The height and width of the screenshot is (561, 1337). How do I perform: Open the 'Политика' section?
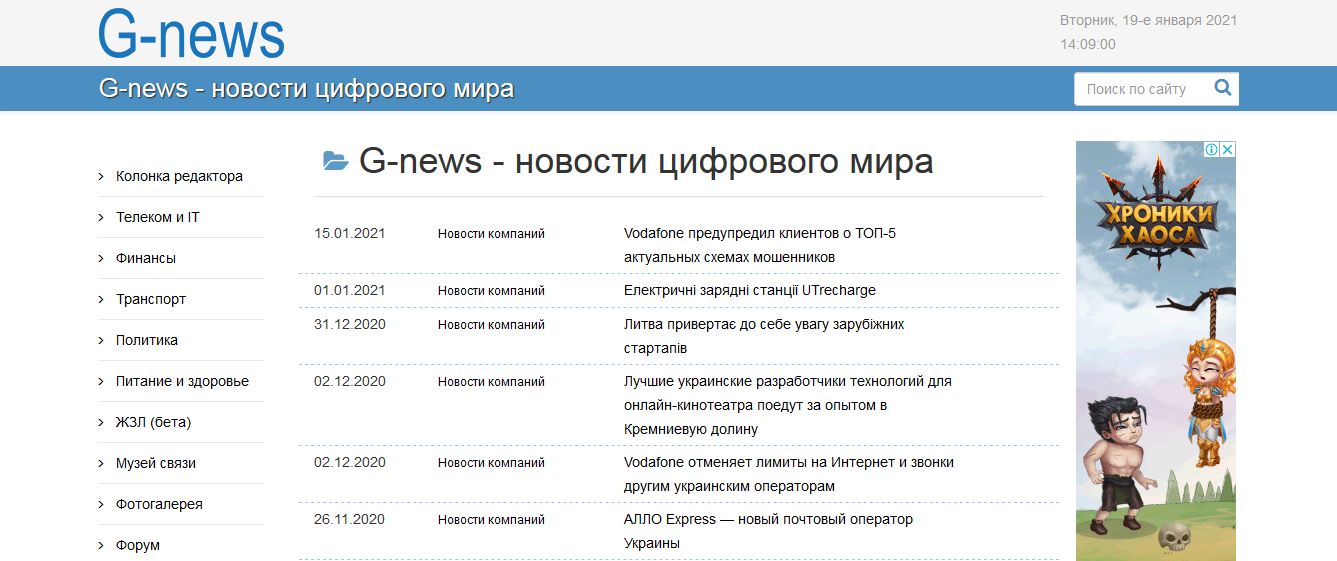pyautogui.click(x=147, y=340)
